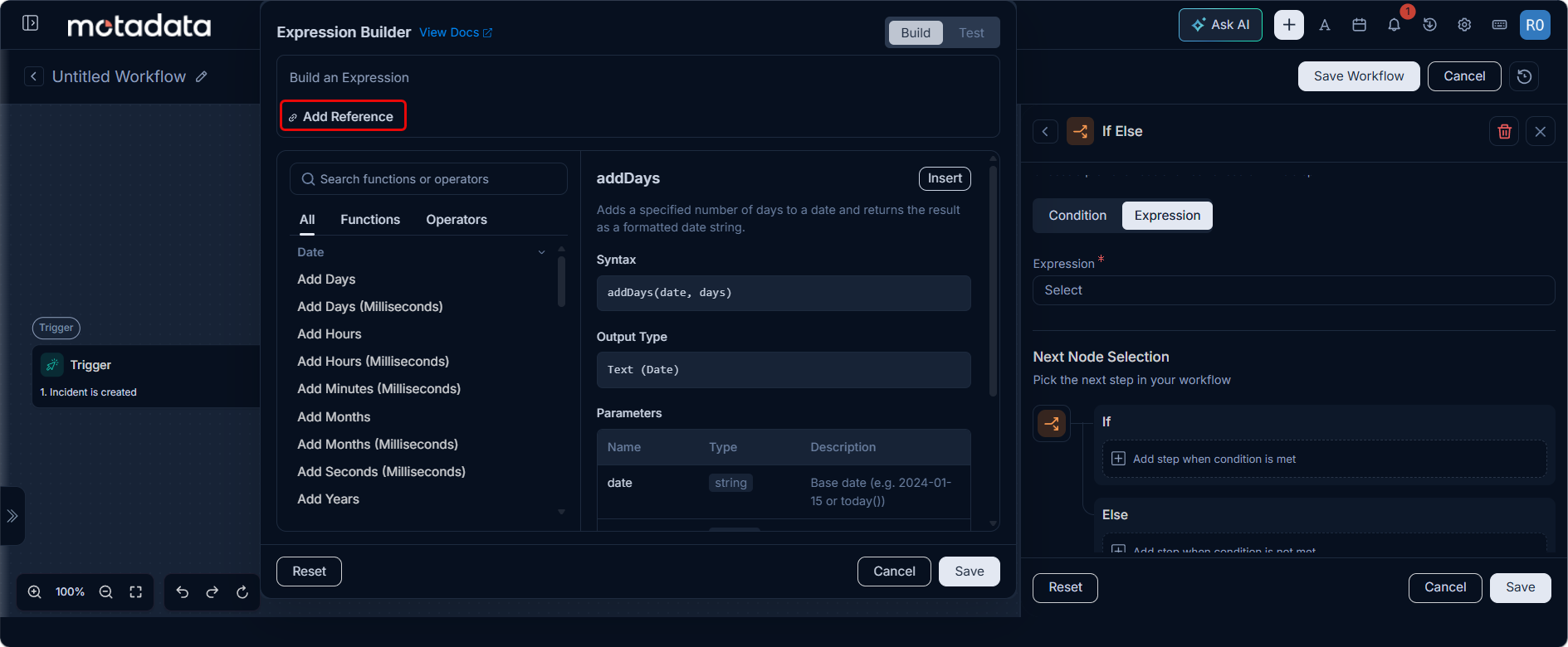This screenshot has height=647, width=1568.
Task: Open the recent history clock icon in header
Action: tap(1429, 25)
